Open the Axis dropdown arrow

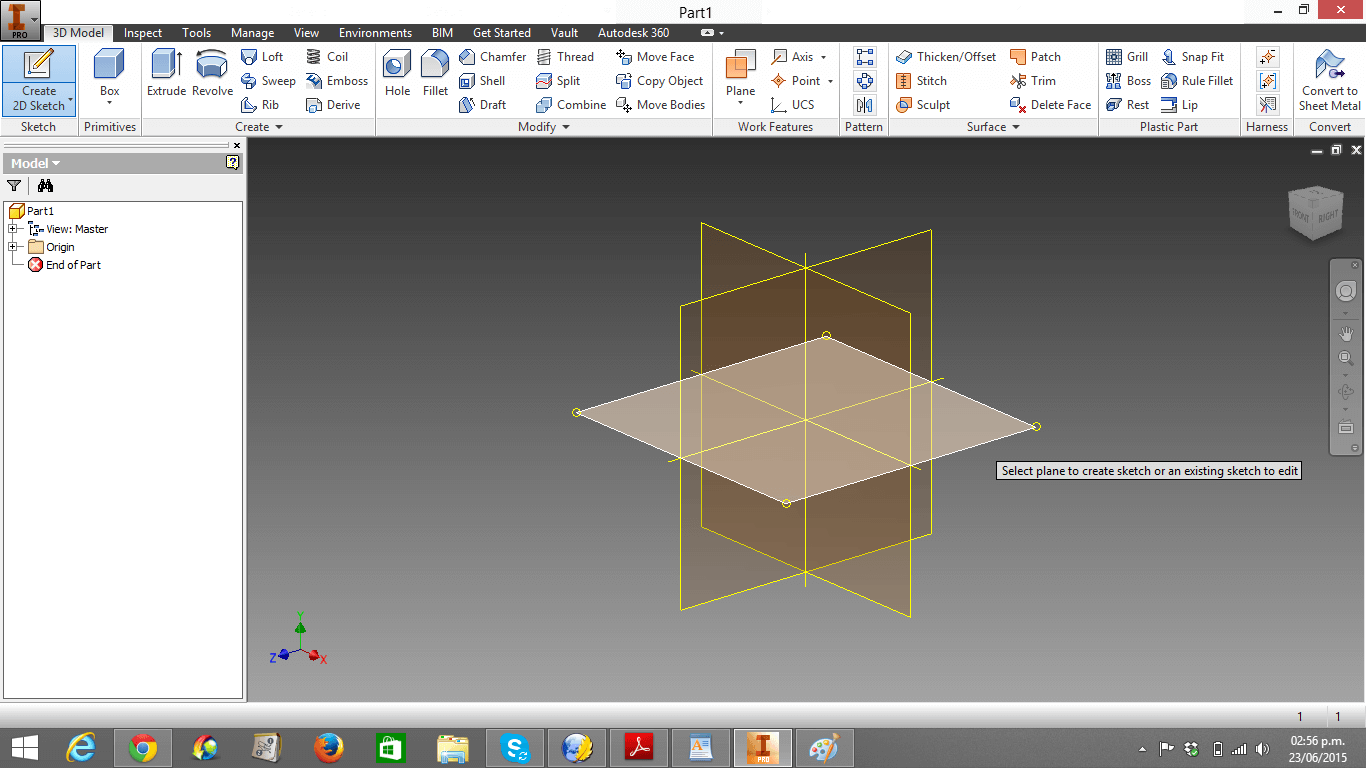[x=824, y=57]
